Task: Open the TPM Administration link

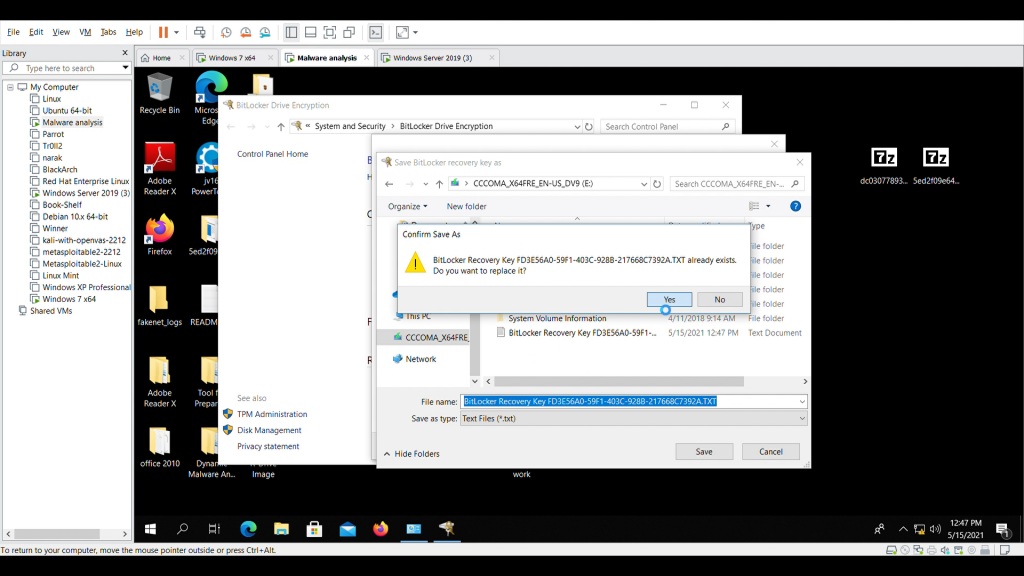Action: tap(272, 414)
